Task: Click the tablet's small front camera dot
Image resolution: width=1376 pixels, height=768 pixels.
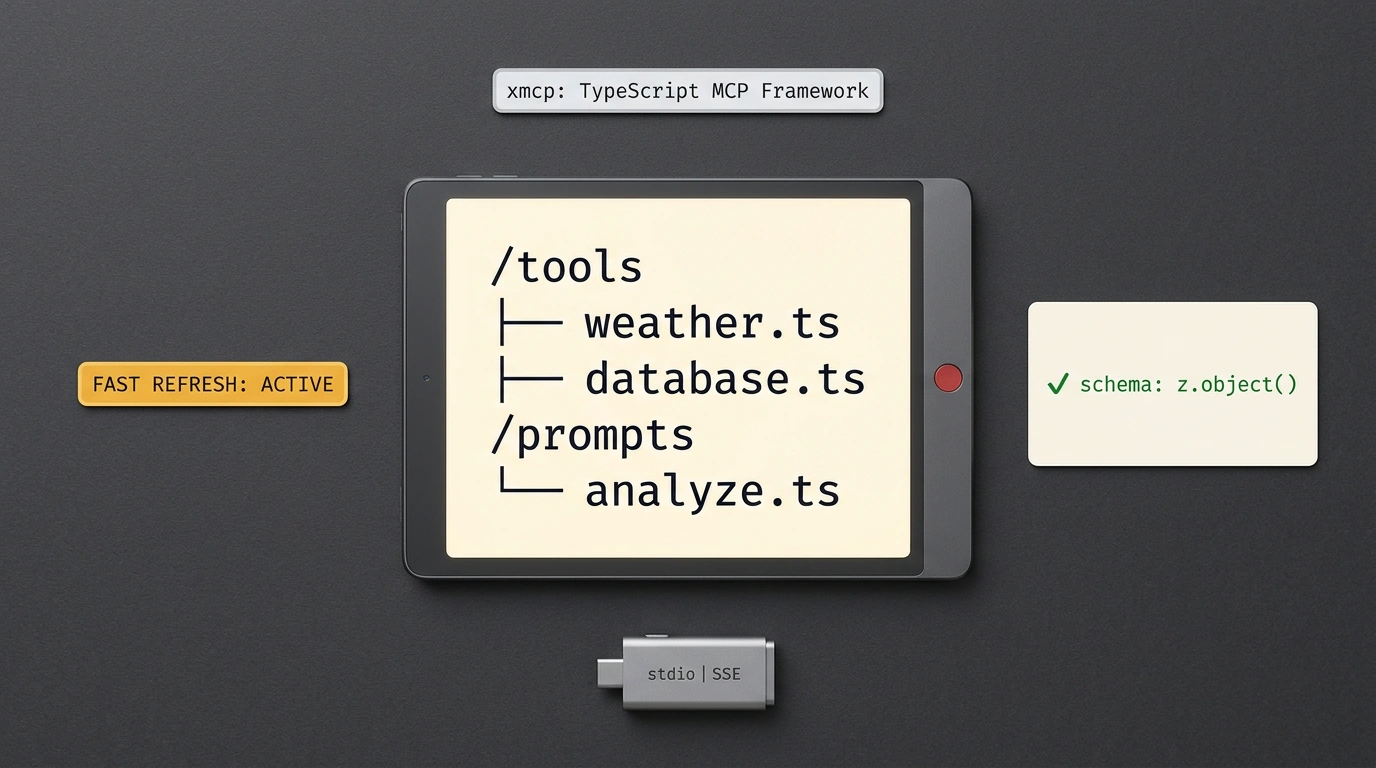Action: [427, 378]
